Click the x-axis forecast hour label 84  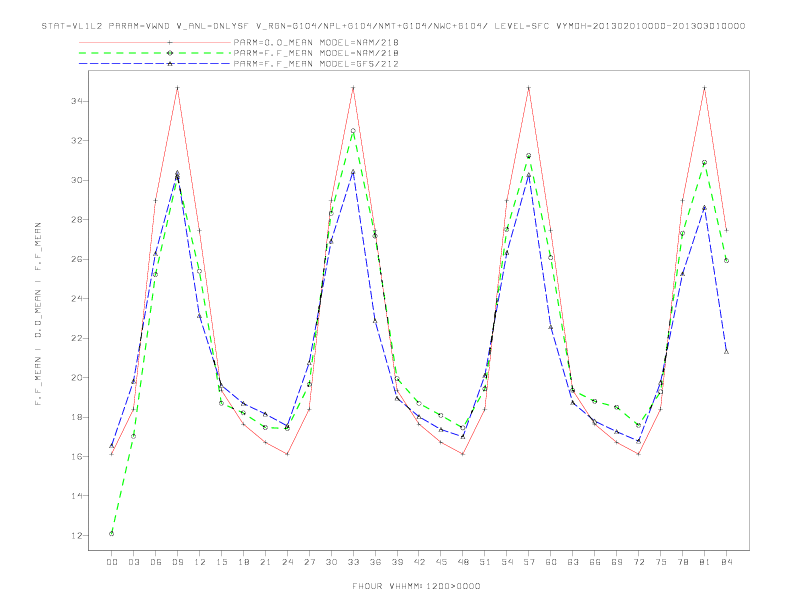coord(726,562)
